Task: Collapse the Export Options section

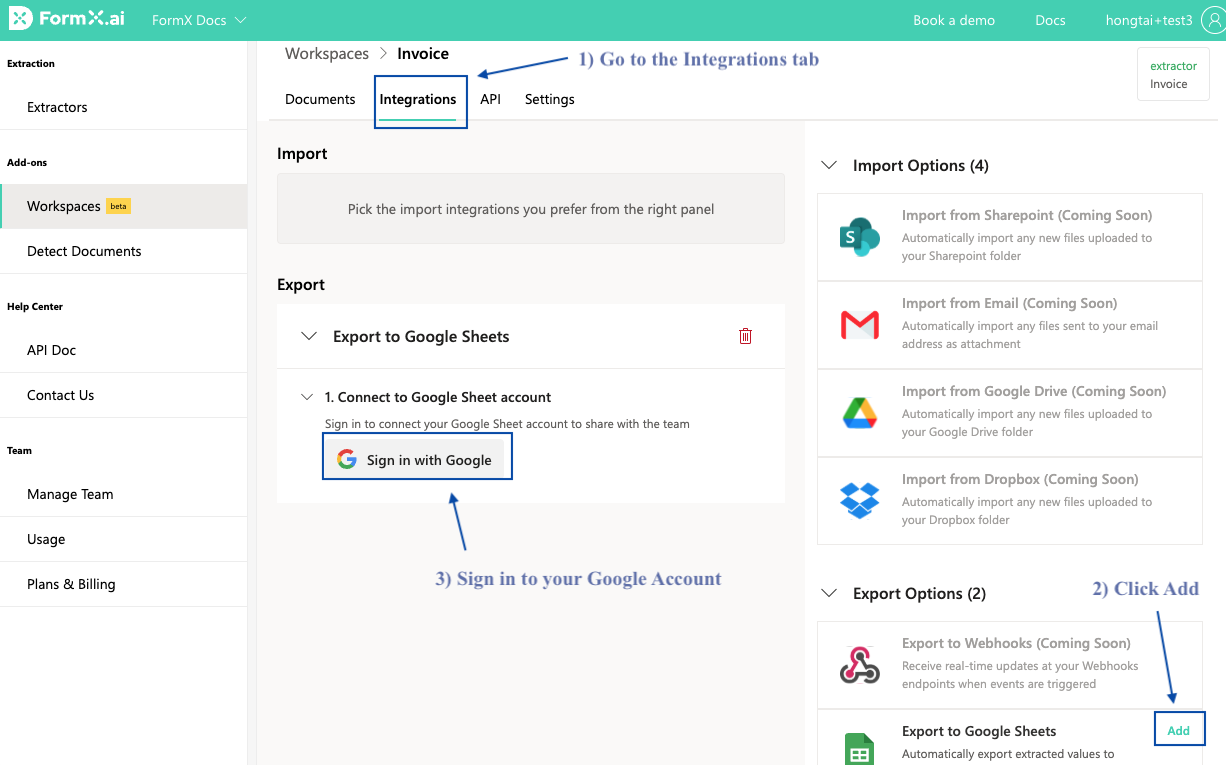Action: point(829,593)
